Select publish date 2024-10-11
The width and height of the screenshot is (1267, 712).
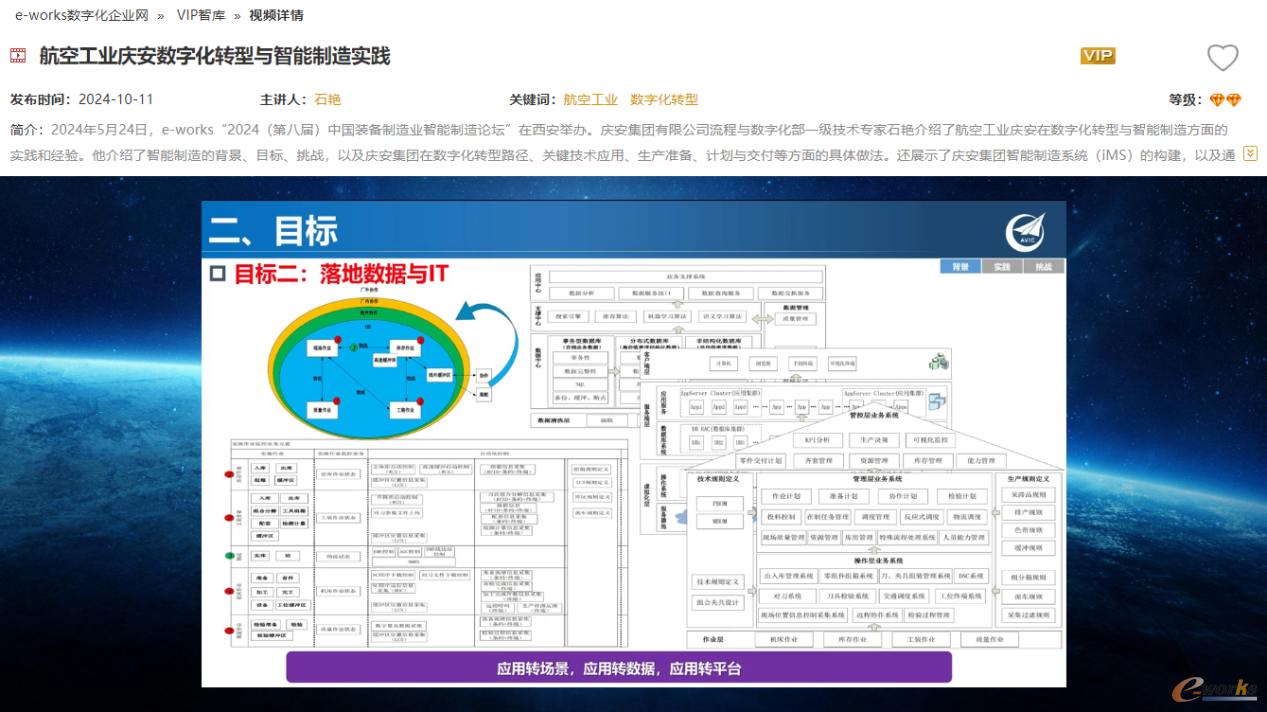[116, 99]
